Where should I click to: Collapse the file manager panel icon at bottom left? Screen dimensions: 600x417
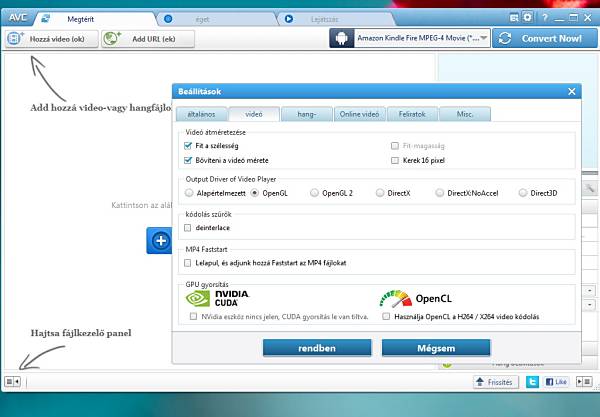12,381
